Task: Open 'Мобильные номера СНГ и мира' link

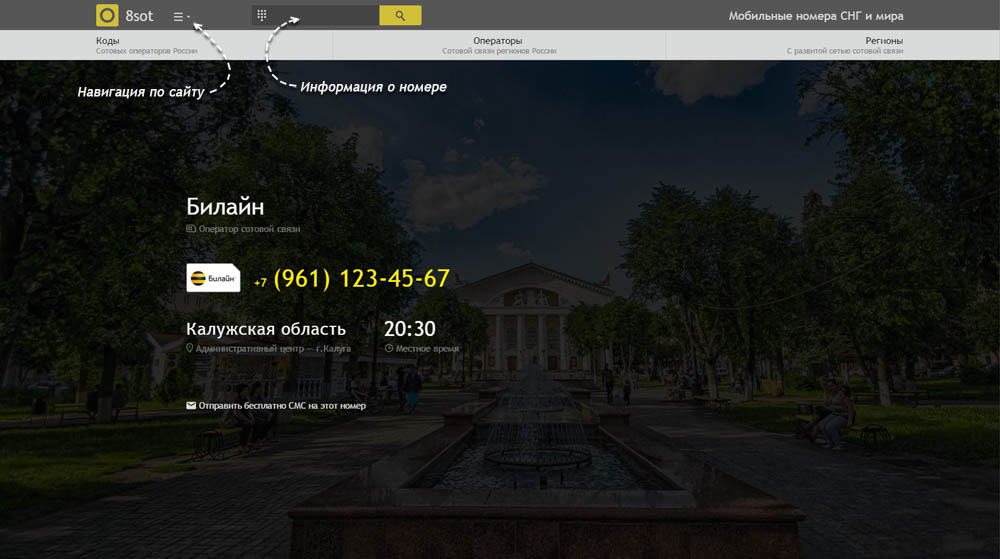Action: click(x=816, y=16)
